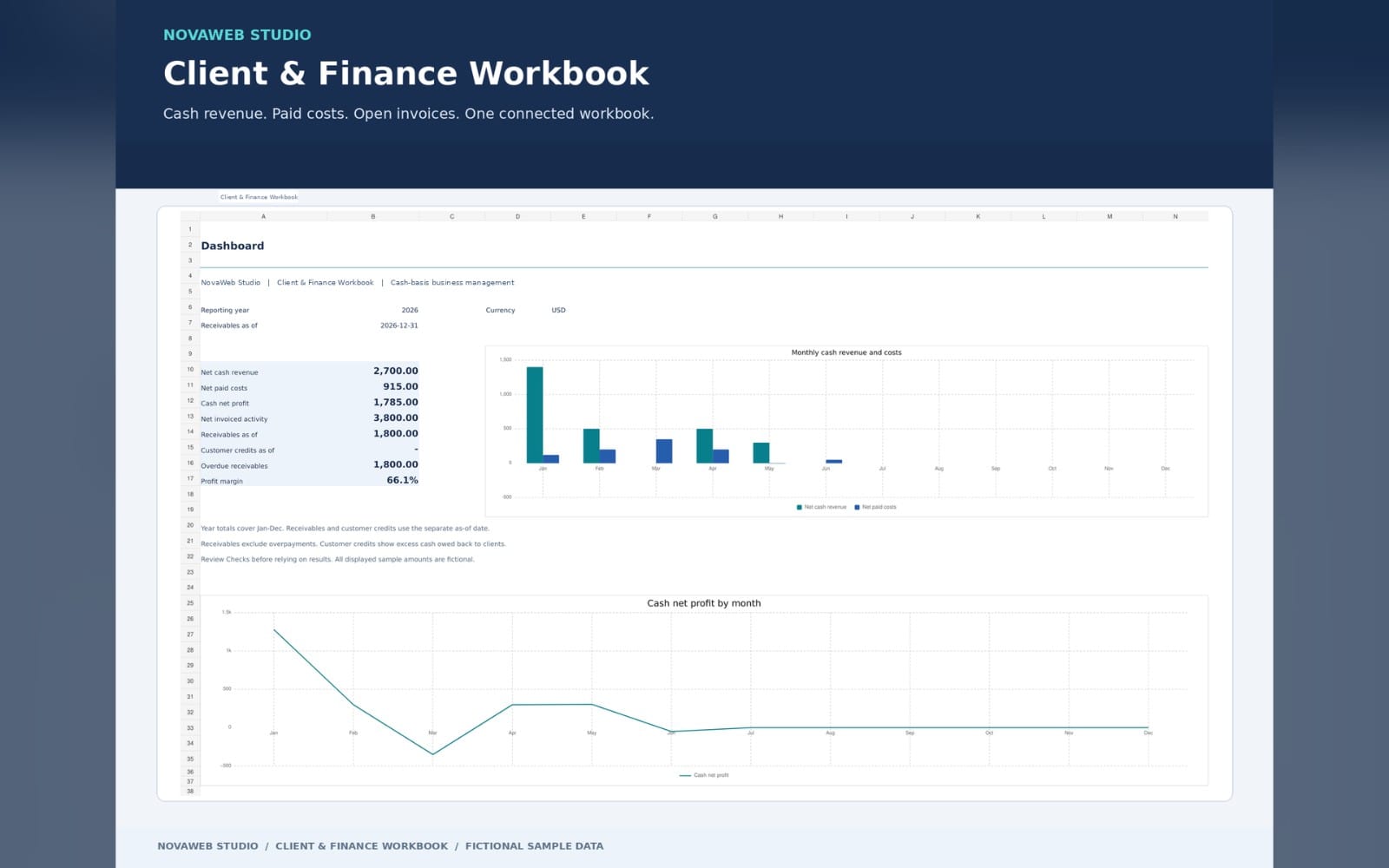Click the 1,500 y-axis label in bar chart
This screenshot has height=868, width=1389.
point(505,359)
